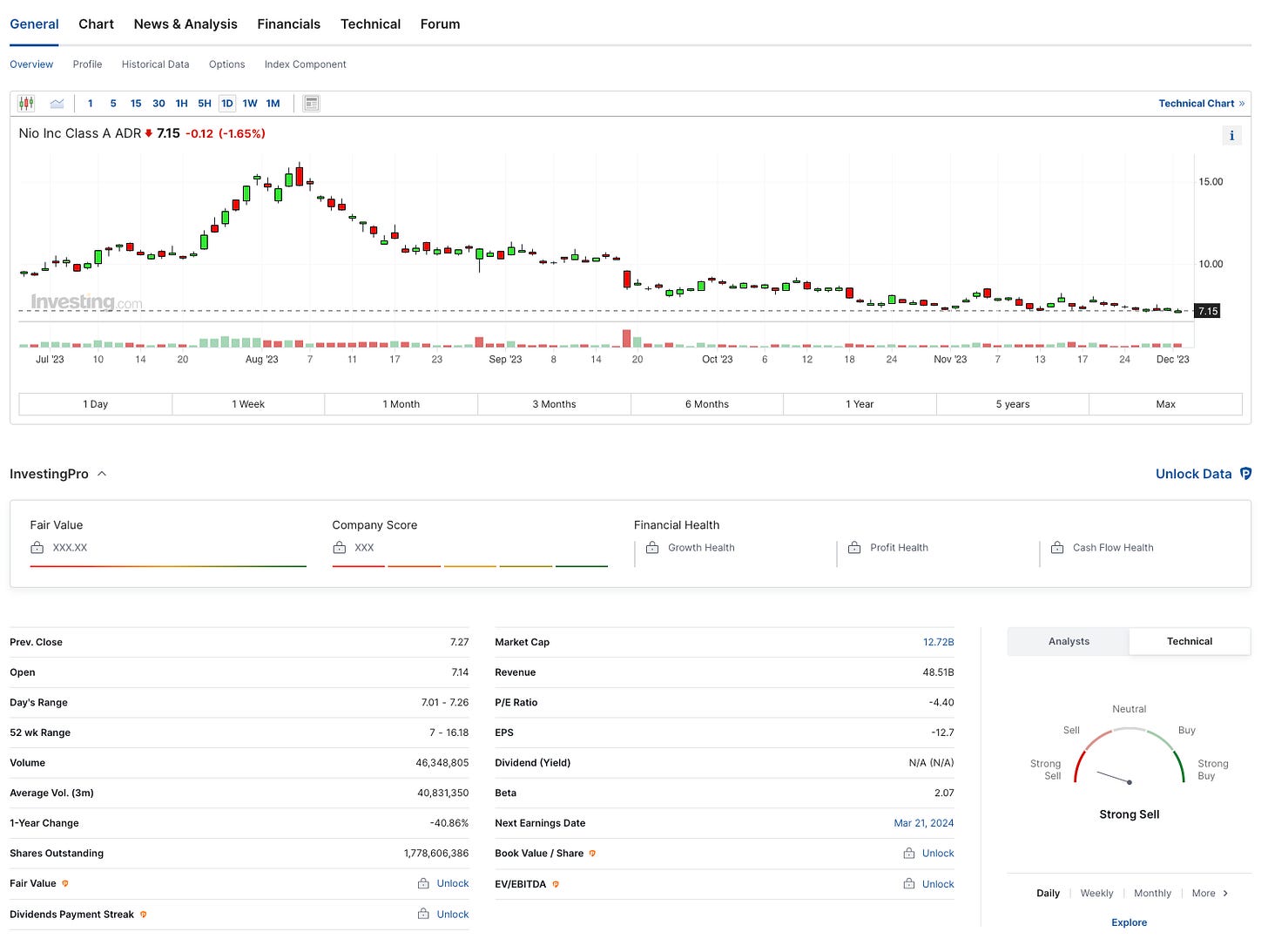Click the Company Score segmented color bar

[469, 566]
